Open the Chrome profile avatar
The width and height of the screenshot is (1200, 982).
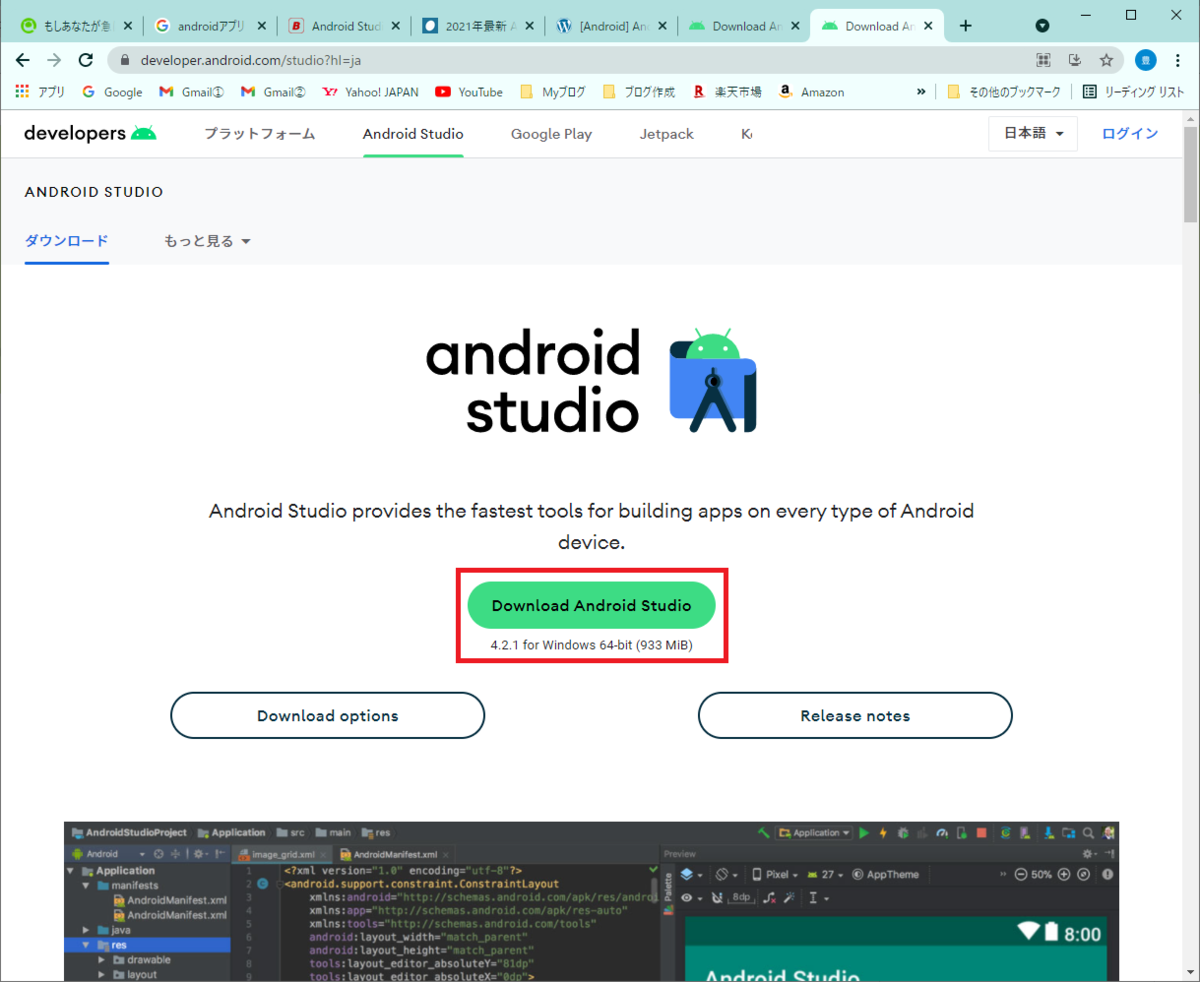1146,60
